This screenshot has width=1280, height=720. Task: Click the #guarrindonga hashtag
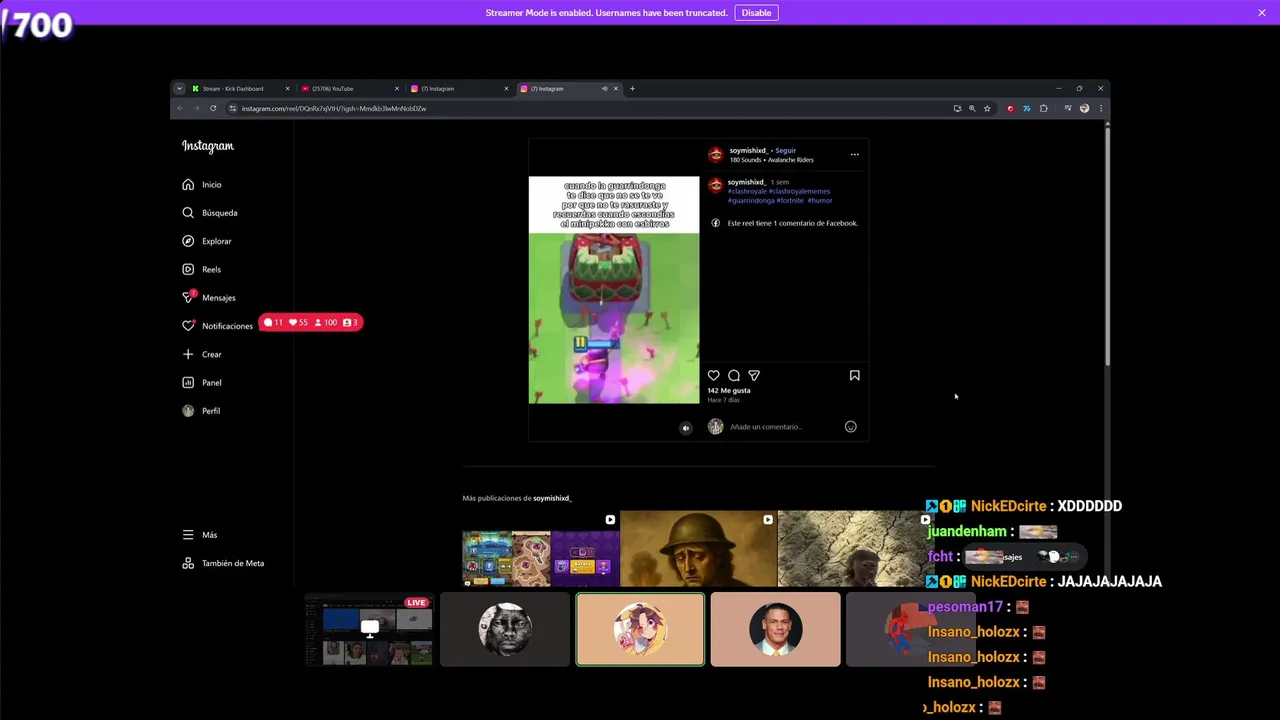[751, 201]
